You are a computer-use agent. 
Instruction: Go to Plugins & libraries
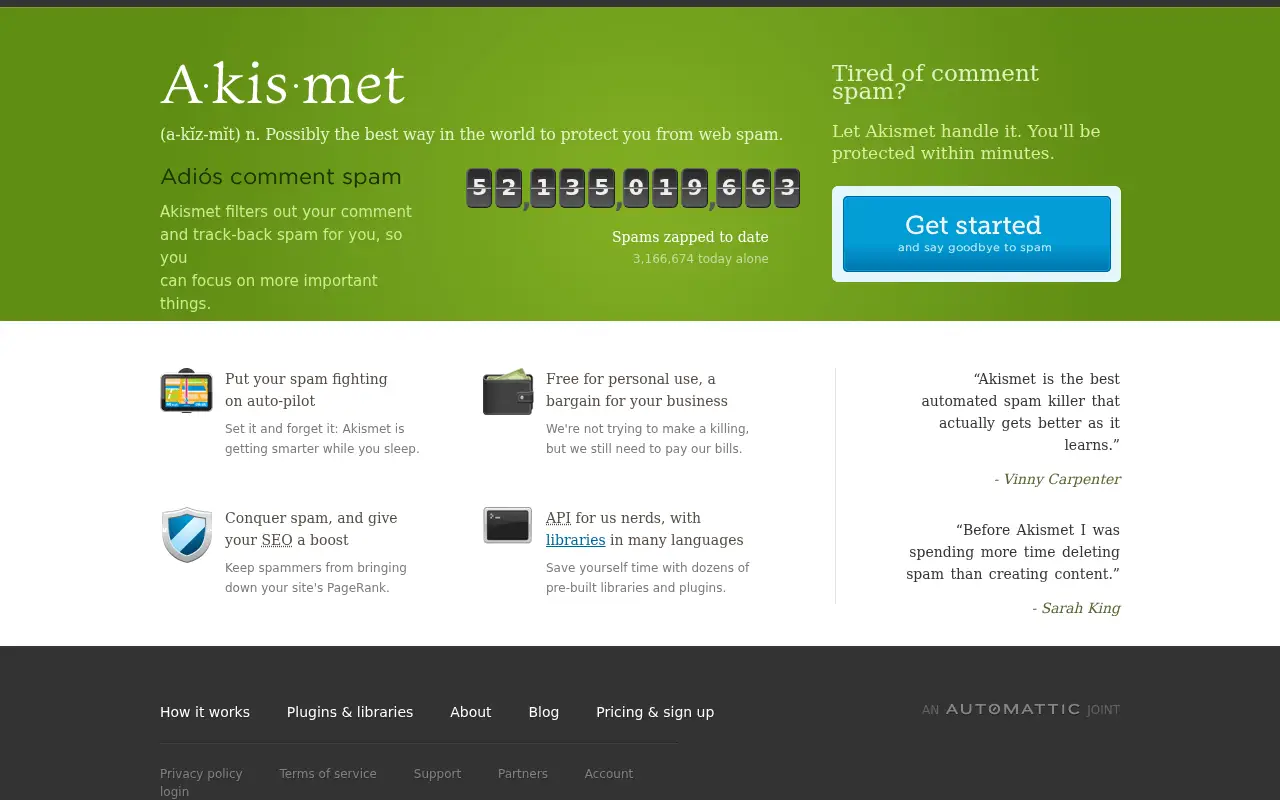(x=350, y=712)
